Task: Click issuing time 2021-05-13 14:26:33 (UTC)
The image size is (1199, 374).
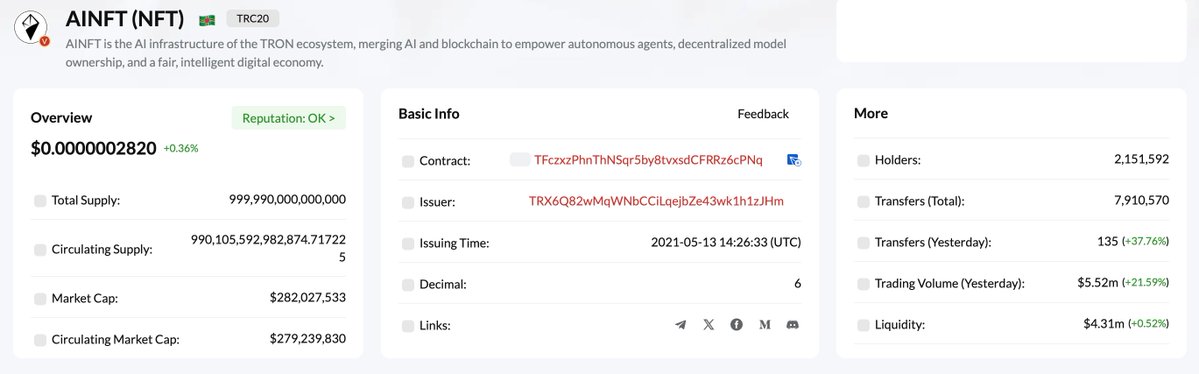Action: pyautogui.click(x=726, y=242)
